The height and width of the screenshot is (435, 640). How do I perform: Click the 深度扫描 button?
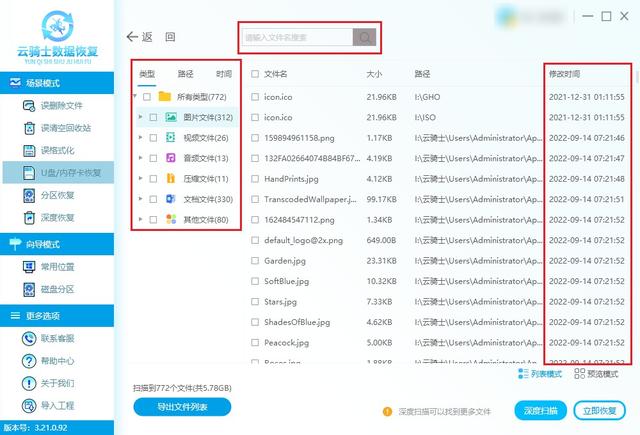pyautogui.click(x=540, y=411)
